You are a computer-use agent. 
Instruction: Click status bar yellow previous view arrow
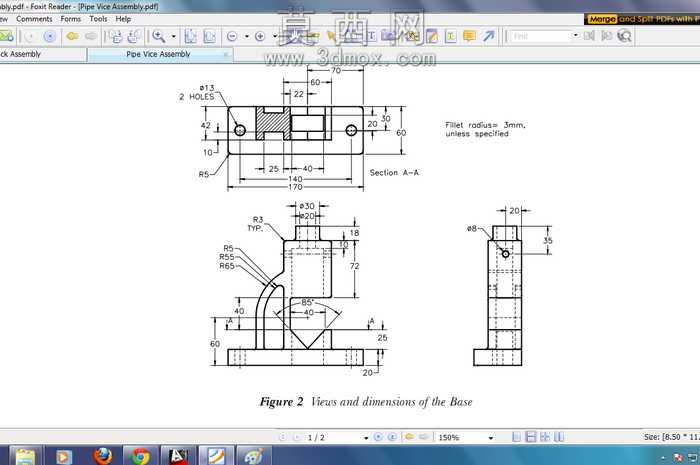point(409,437)
